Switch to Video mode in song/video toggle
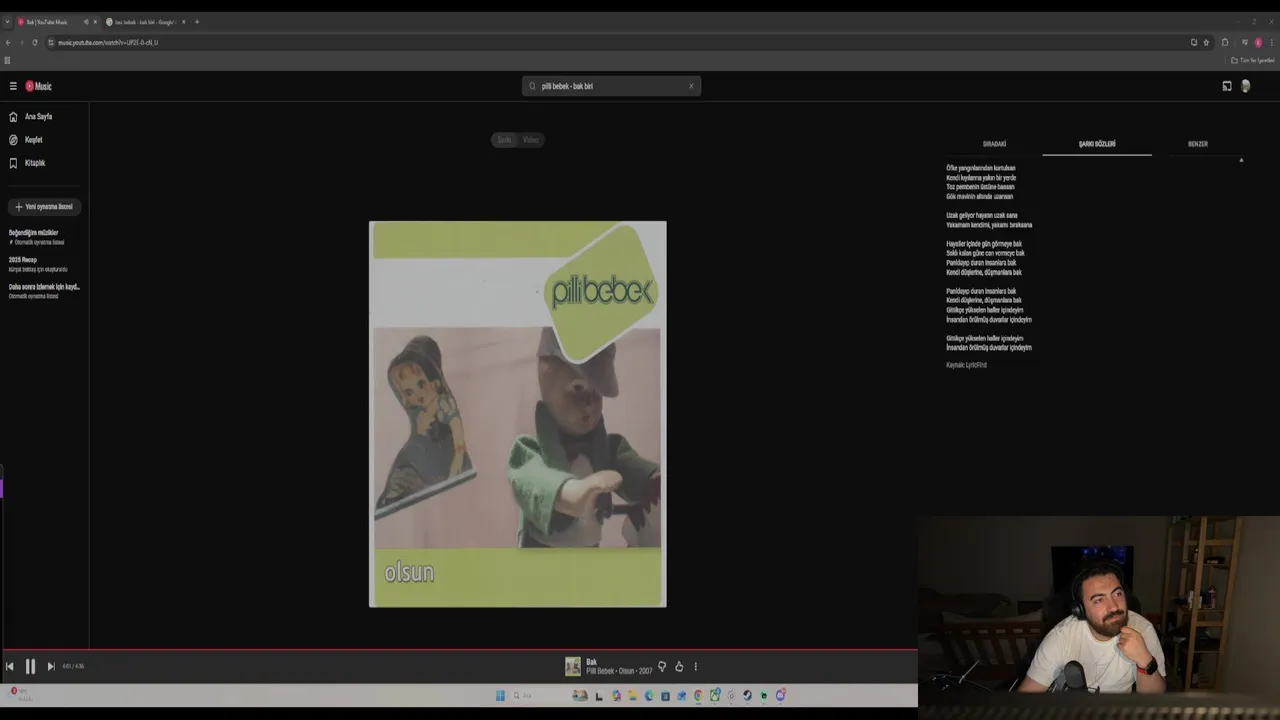 531,140
